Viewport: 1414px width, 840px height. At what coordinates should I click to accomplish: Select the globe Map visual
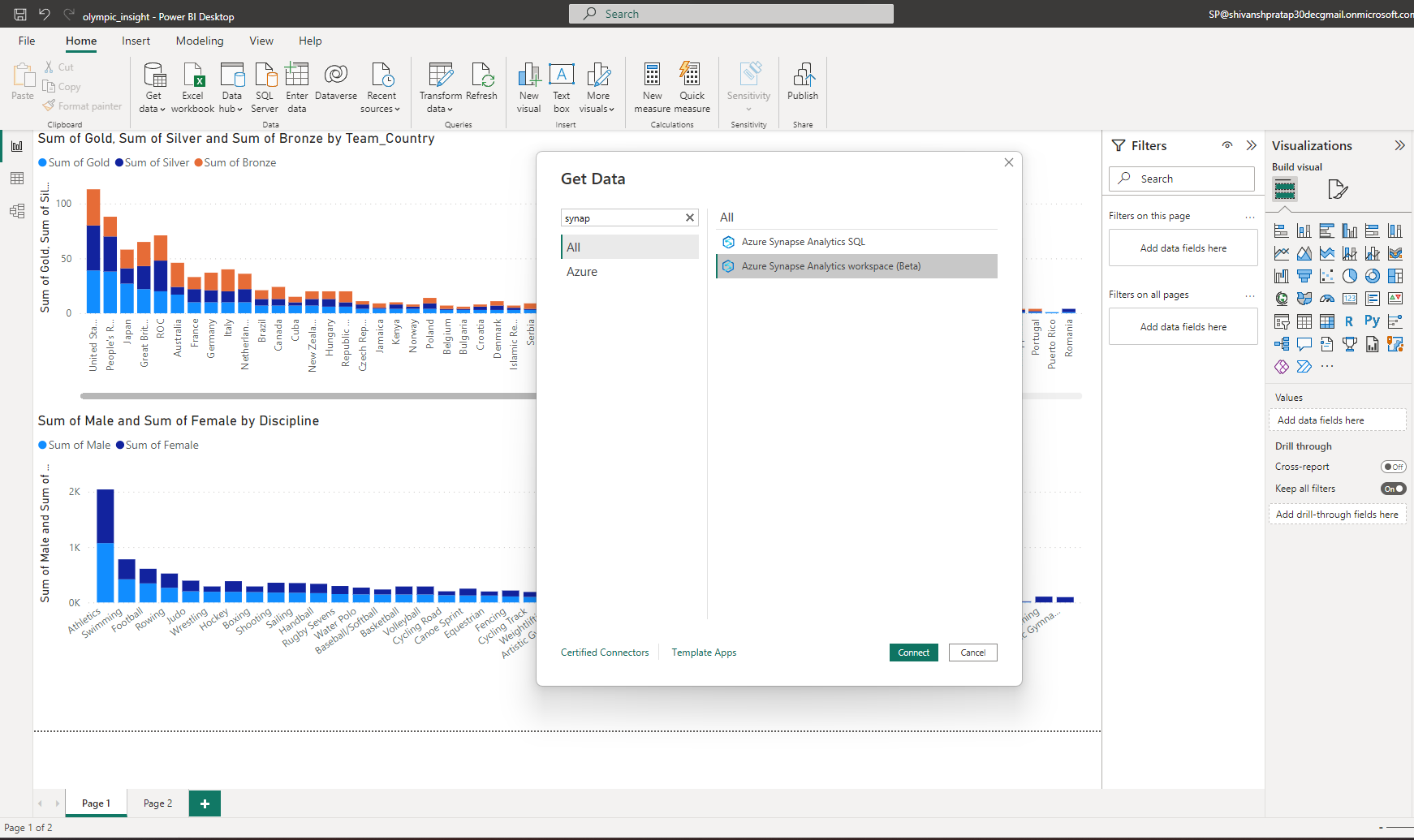[1282, 299]
